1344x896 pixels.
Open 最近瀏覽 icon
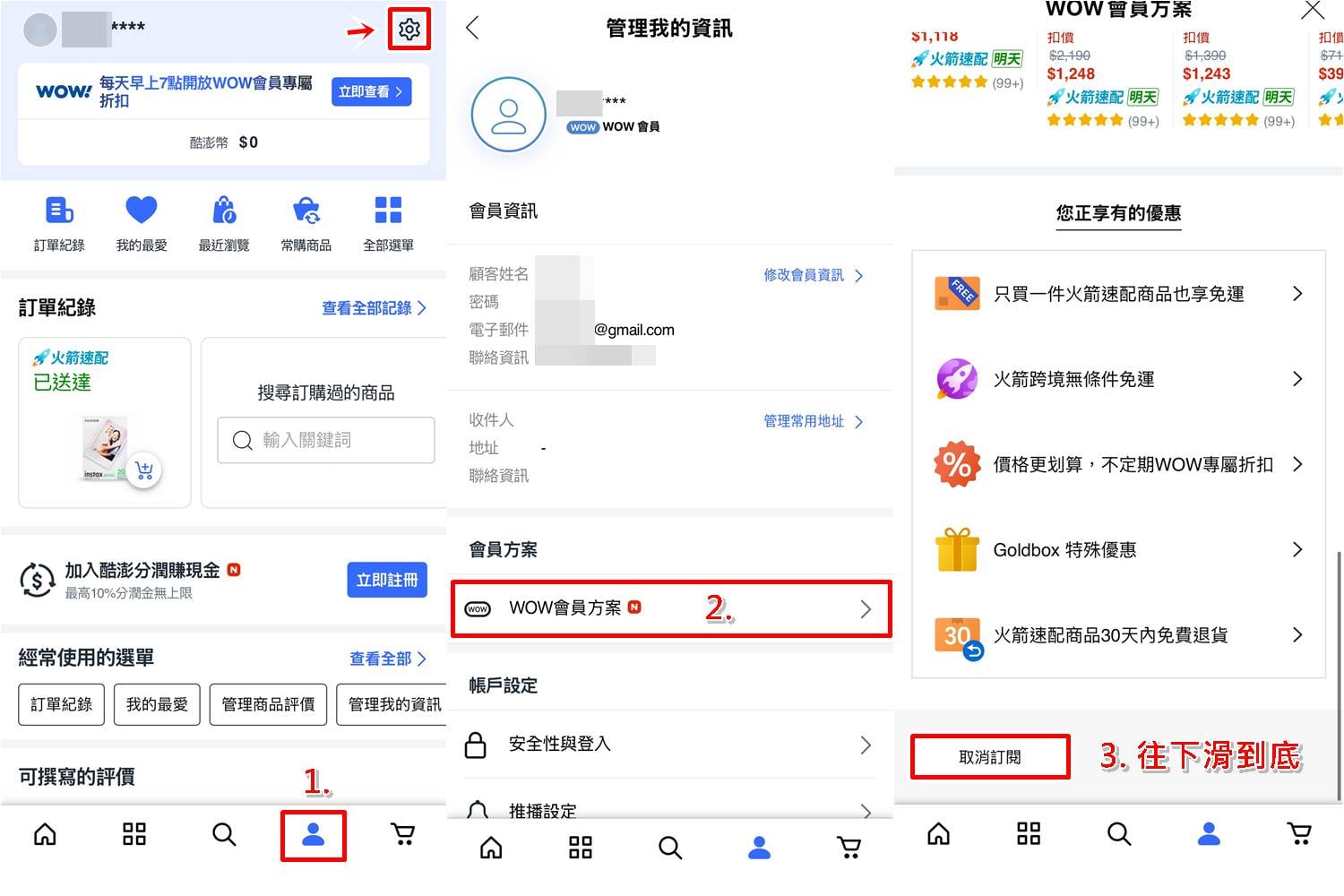[x=224, y=211]
